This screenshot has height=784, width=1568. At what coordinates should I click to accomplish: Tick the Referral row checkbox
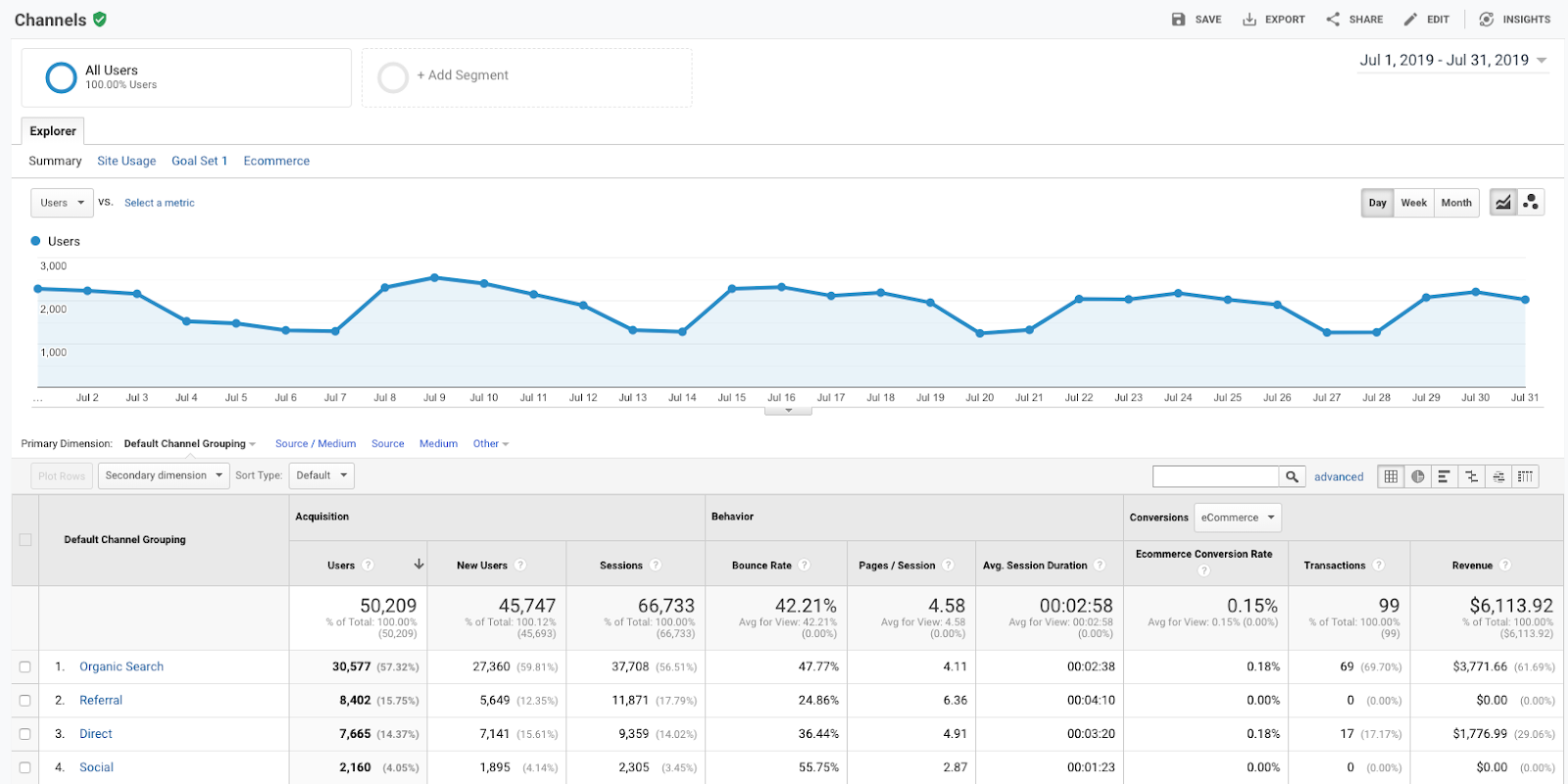(25, 701)
